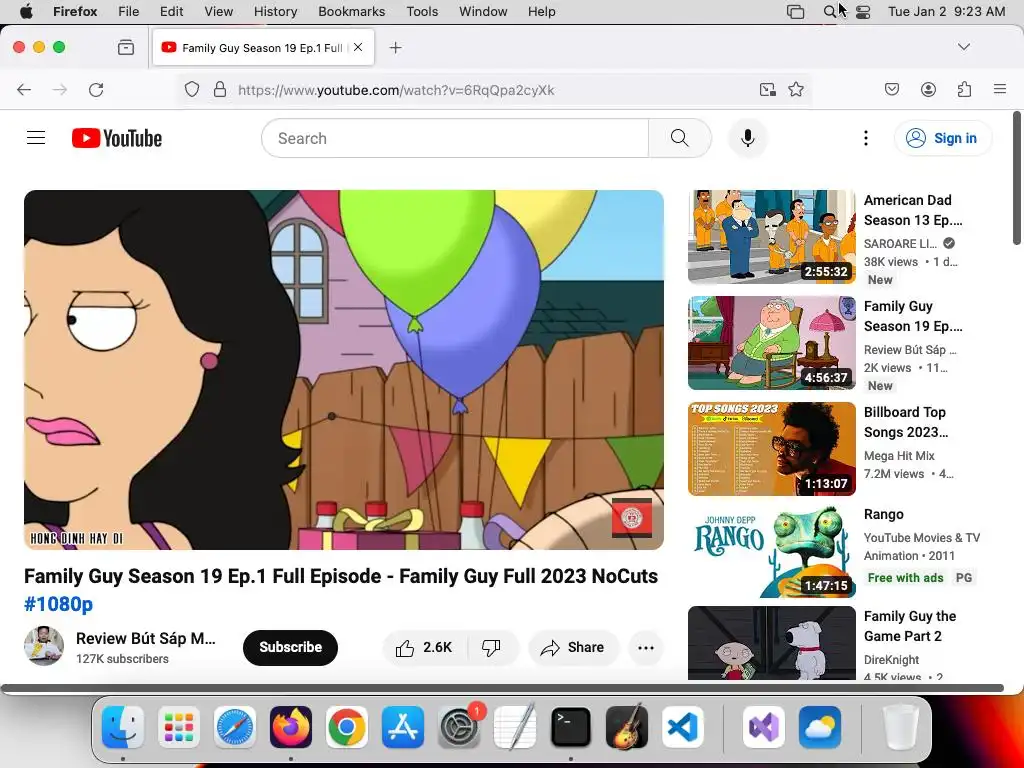Click the main video player
Image resolution: width=1024 pixels, height=768 pixels.
[344, 370]
